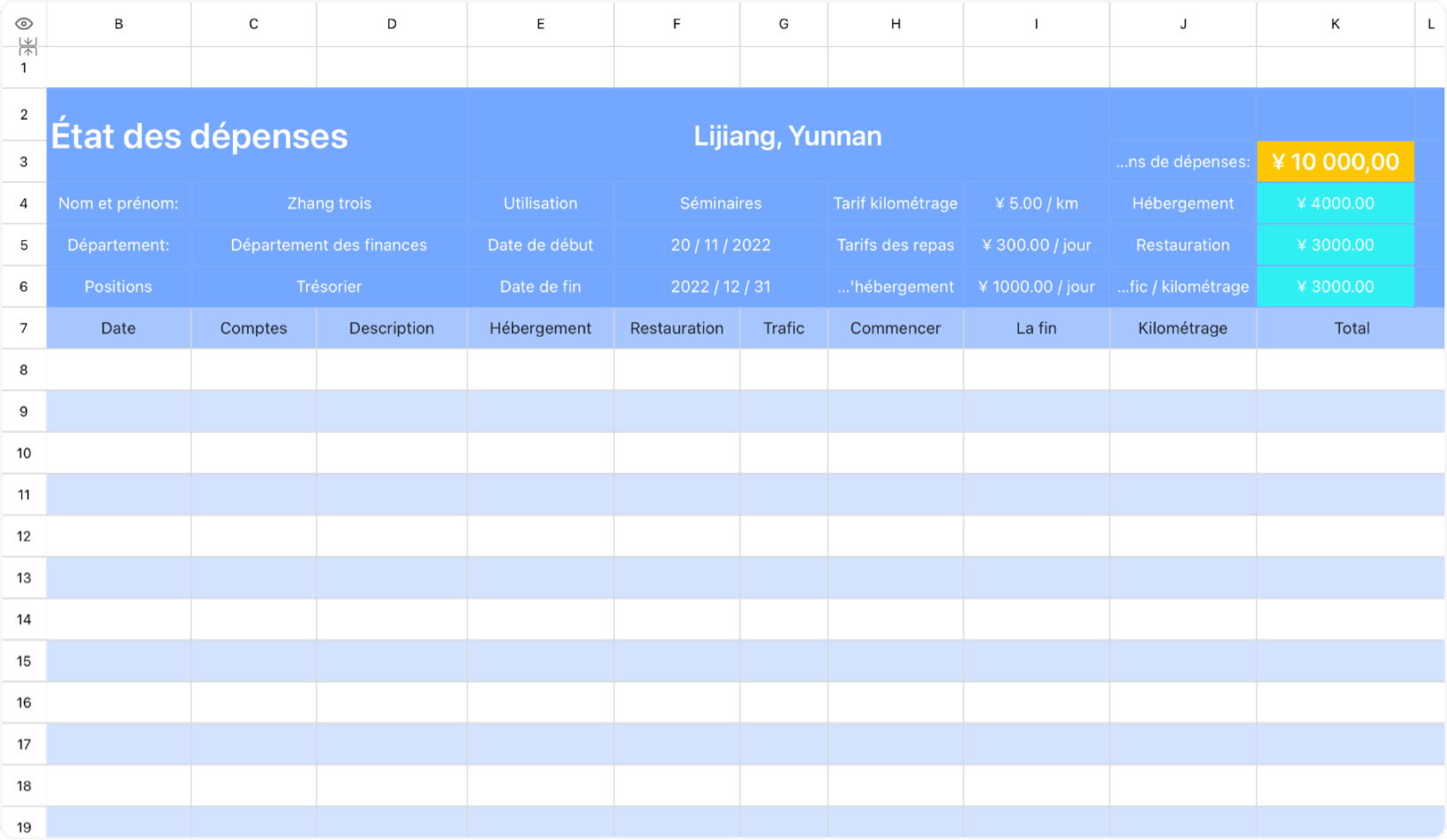Click the 'La fin' column header cell
The width and height of the screenshot is (1447, 840).
[x=1037, y=328]
